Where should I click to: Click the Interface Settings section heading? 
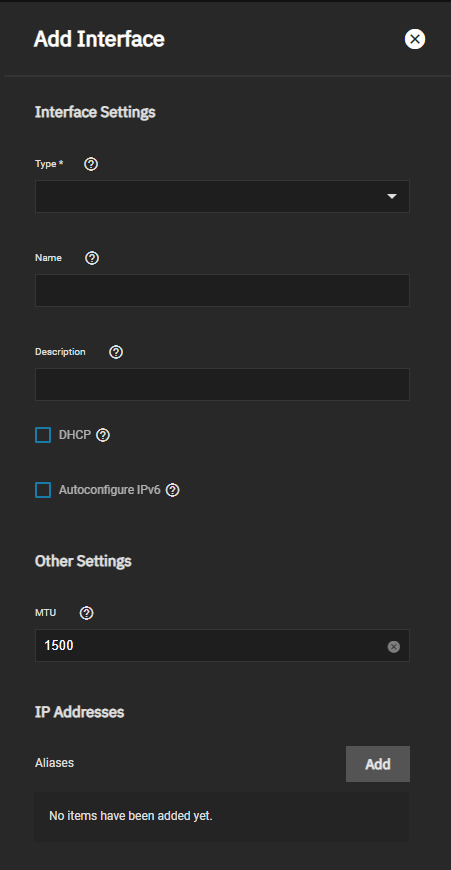(x=95, y=112)
